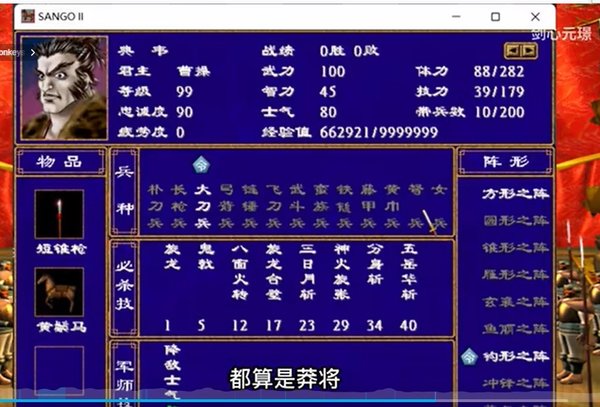The height and width of the screenshot is (407, 600).
Task: Click the 带兵数 10/200 value
Action: click(x=499, y=112)
